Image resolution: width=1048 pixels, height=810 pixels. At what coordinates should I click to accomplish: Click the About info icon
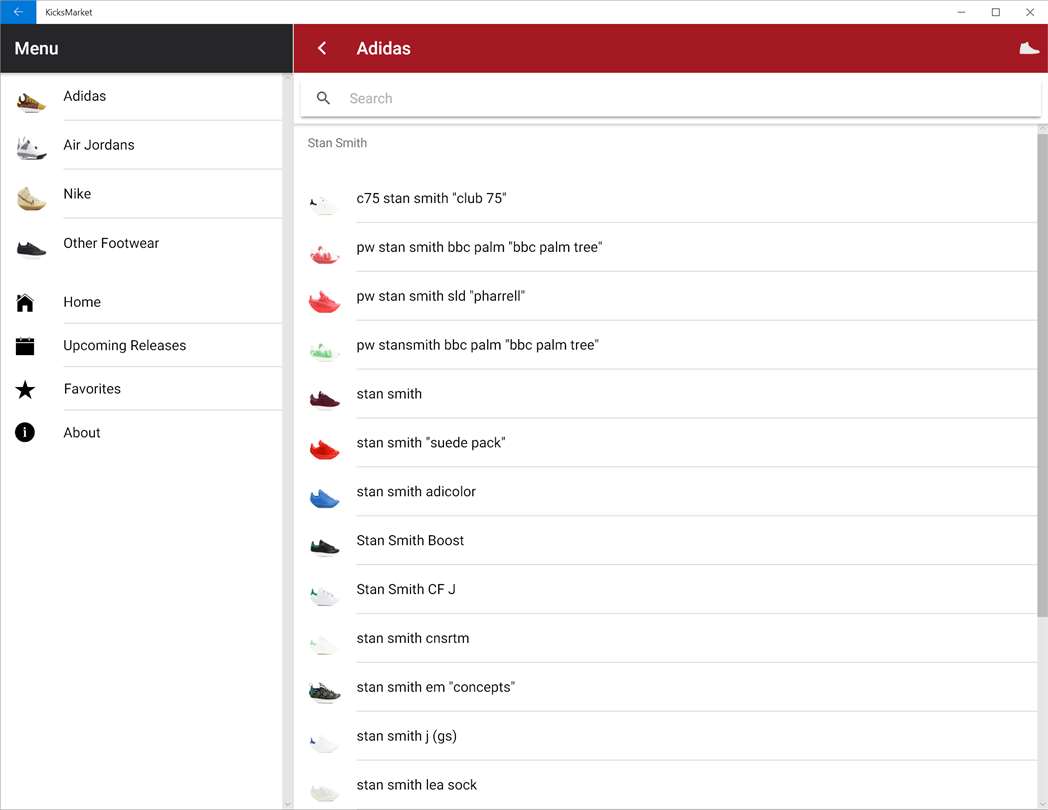click(x=25, y=432)
